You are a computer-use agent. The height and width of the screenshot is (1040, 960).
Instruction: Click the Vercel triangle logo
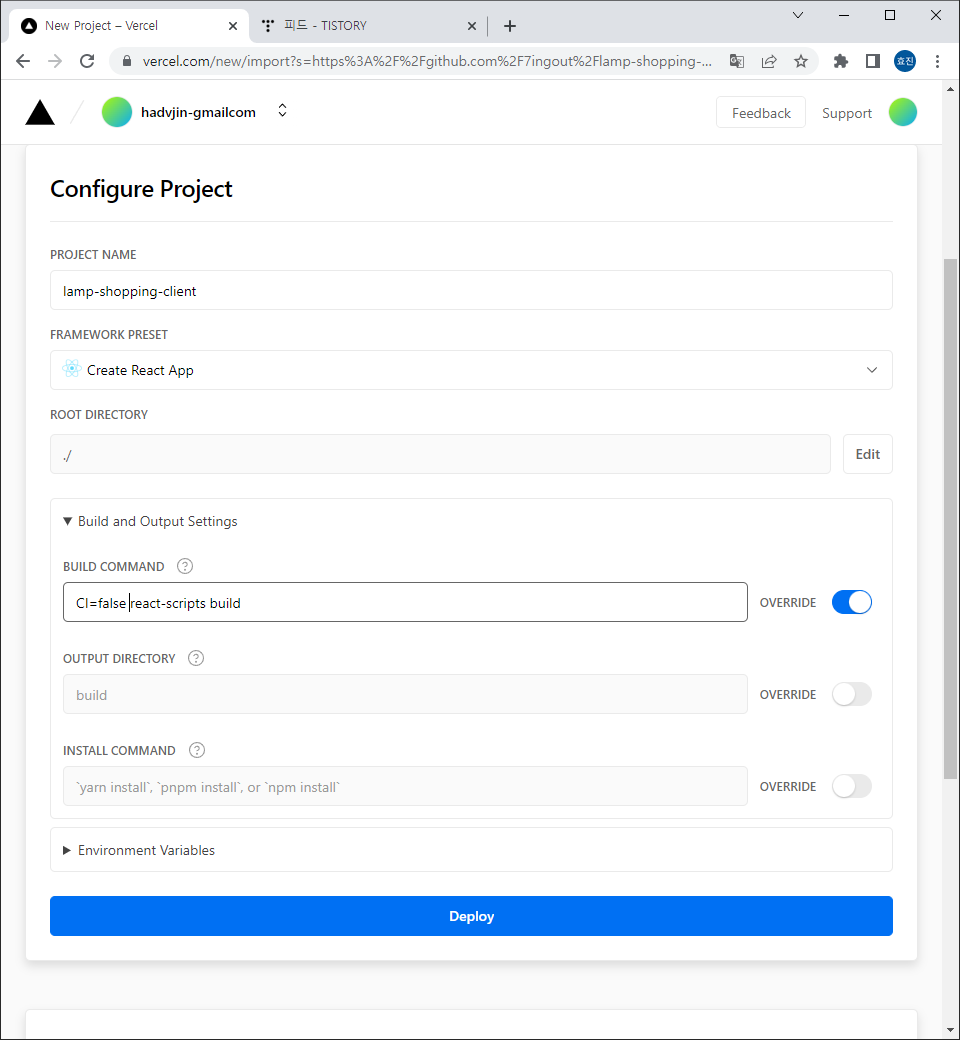[x=40, y=112]
